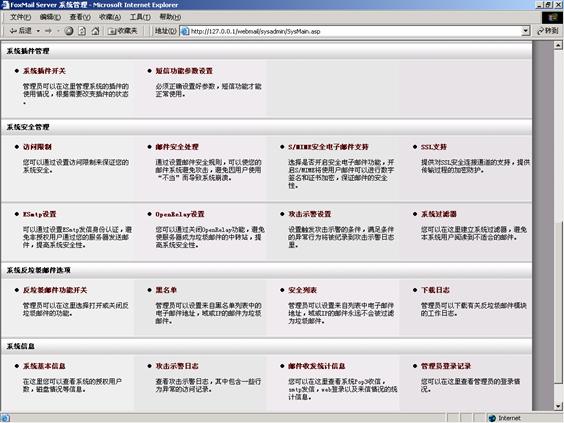
Task: Open the 系统过滤器 link
Action: click(x=439, y=214)
